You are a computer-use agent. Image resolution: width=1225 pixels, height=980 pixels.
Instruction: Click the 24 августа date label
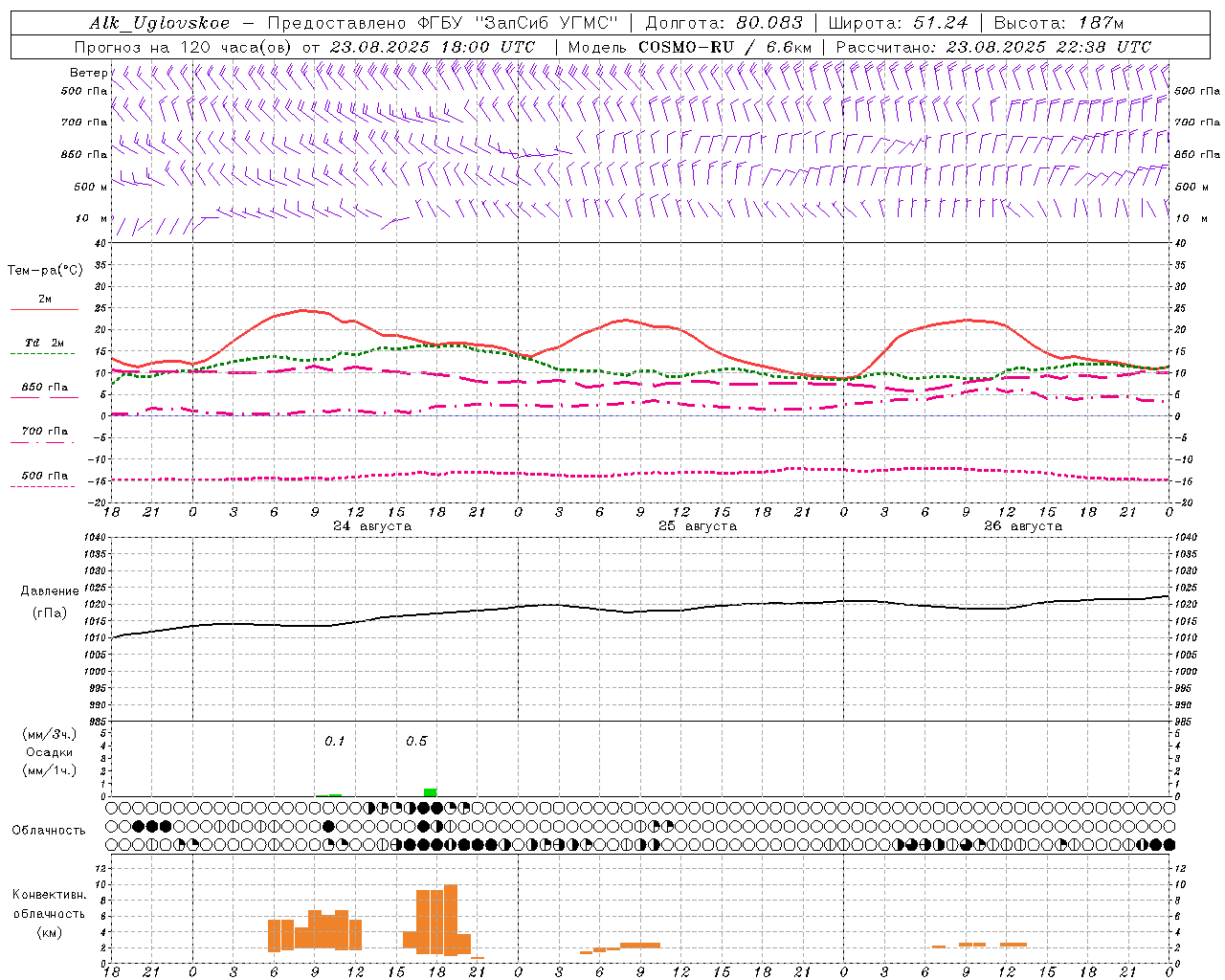372,526
